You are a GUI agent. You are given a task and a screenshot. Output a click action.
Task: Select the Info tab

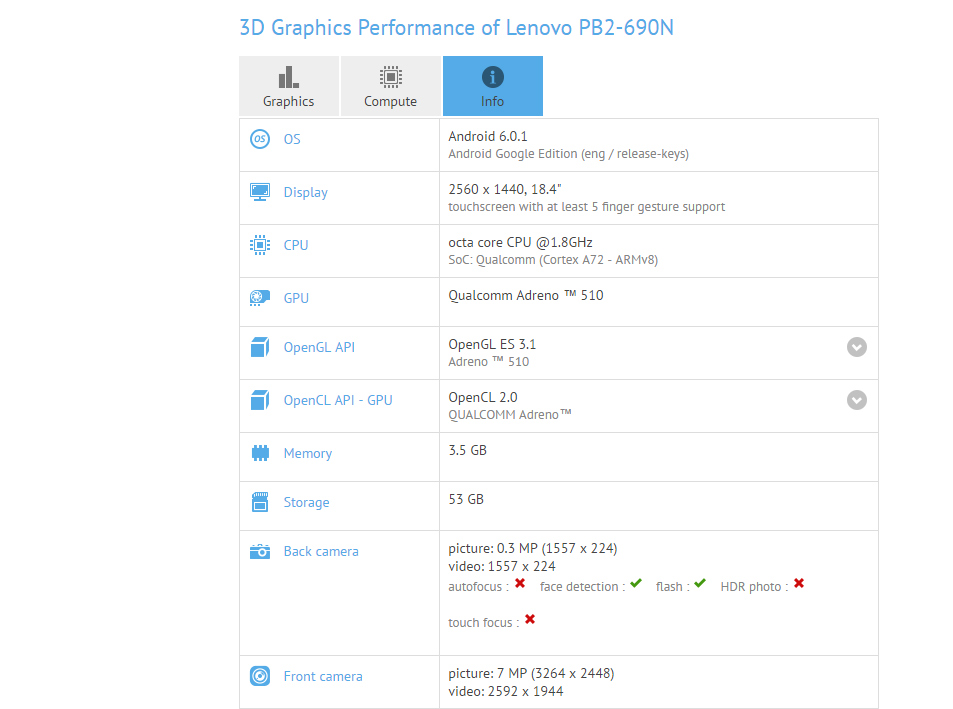[x=492, y=86]
